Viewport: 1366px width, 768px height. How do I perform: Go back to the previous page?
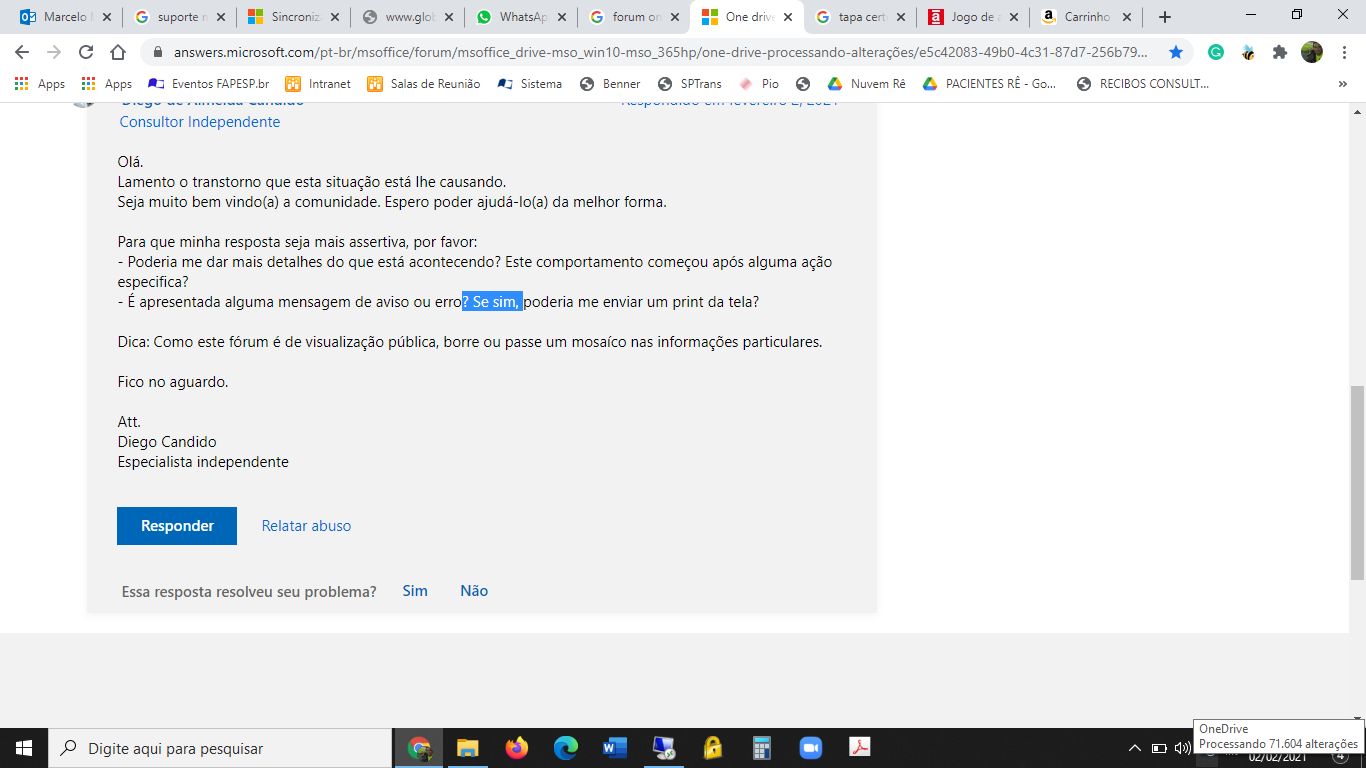[22, 52]
